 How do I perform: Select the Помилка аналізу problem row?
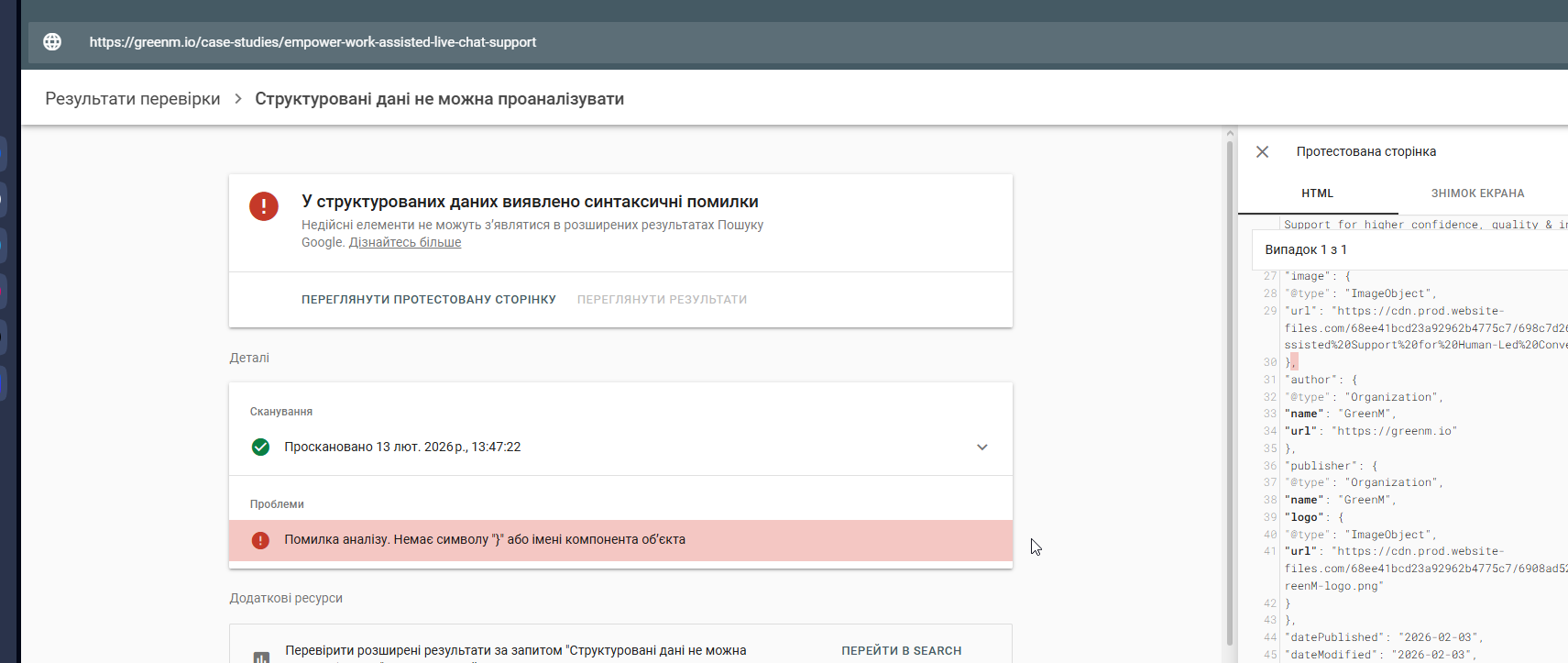tap(620, 540)
